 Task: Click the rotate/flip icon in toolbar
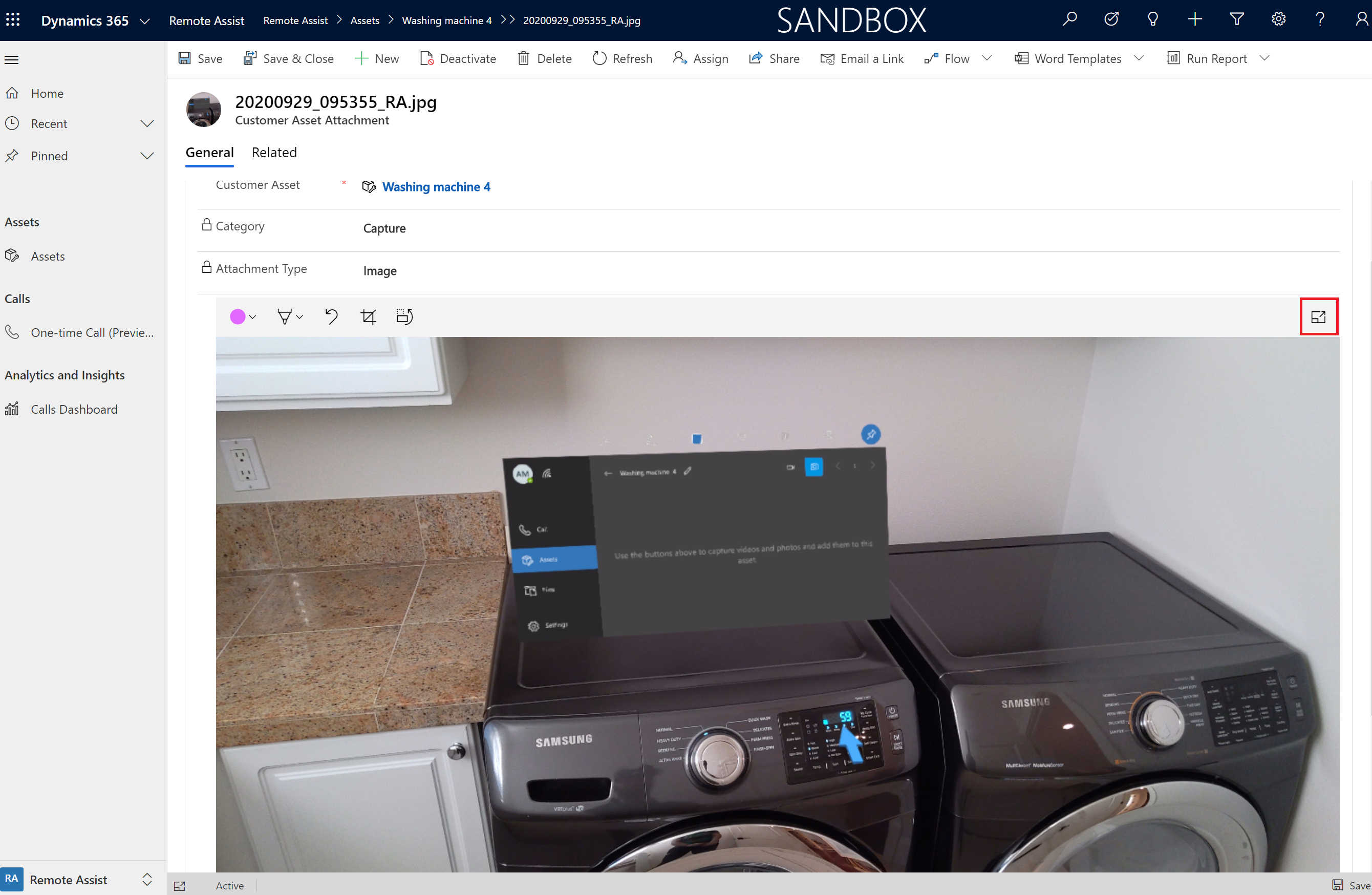click(x=405, y=317)
